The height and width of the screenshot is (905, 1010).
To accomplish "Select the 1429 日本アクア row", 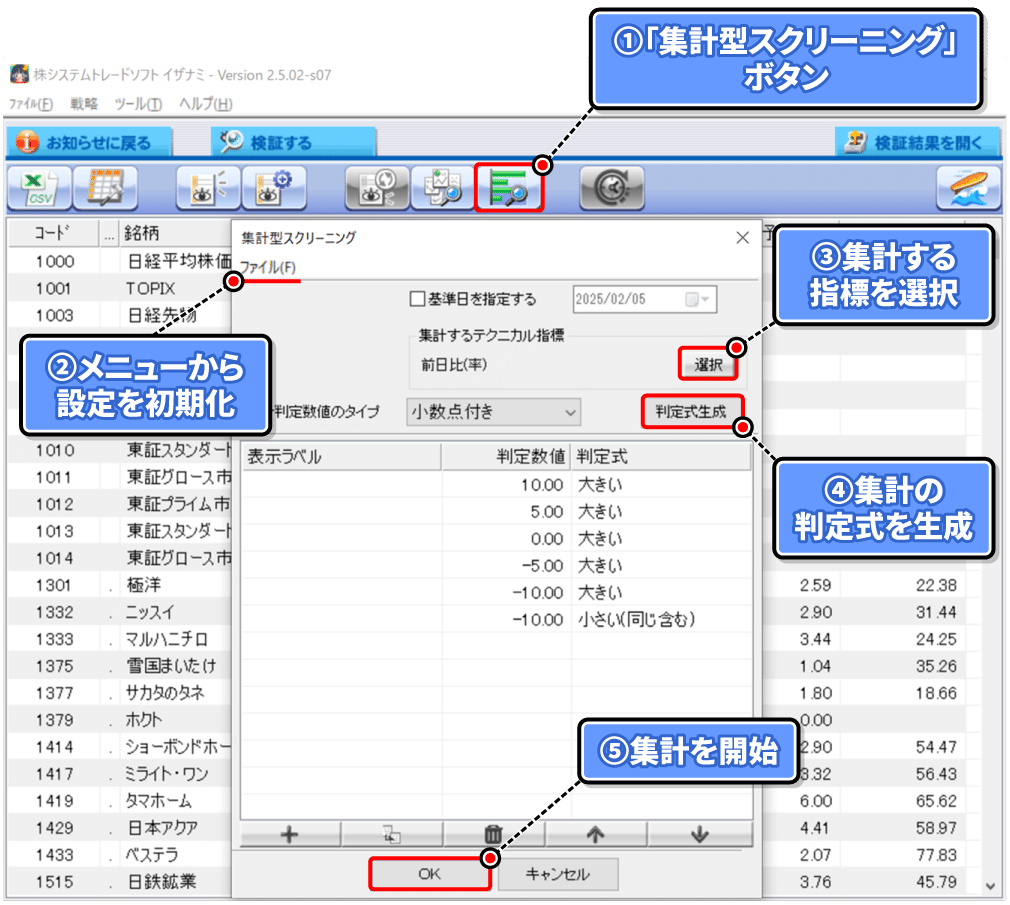I will pyautogui.click(x=120, y=828).
